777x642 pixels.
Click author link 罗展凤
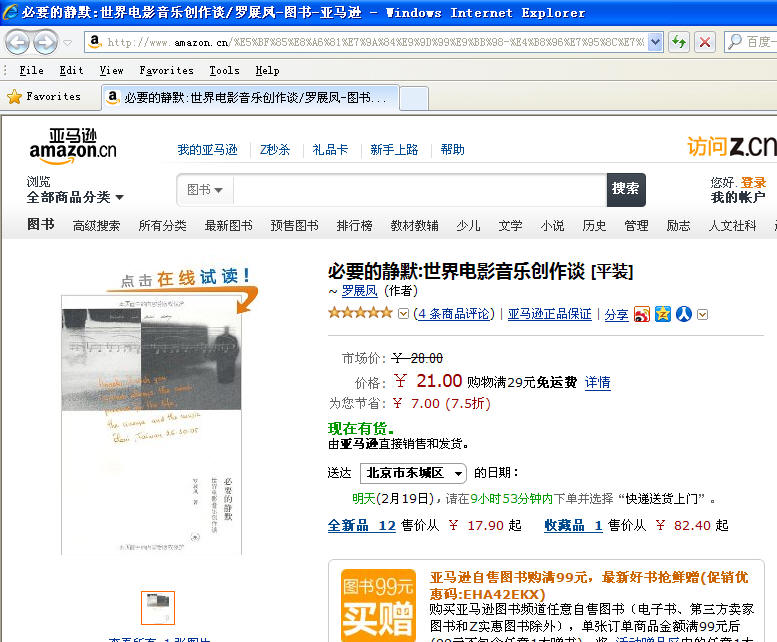(x=360, y=291)
